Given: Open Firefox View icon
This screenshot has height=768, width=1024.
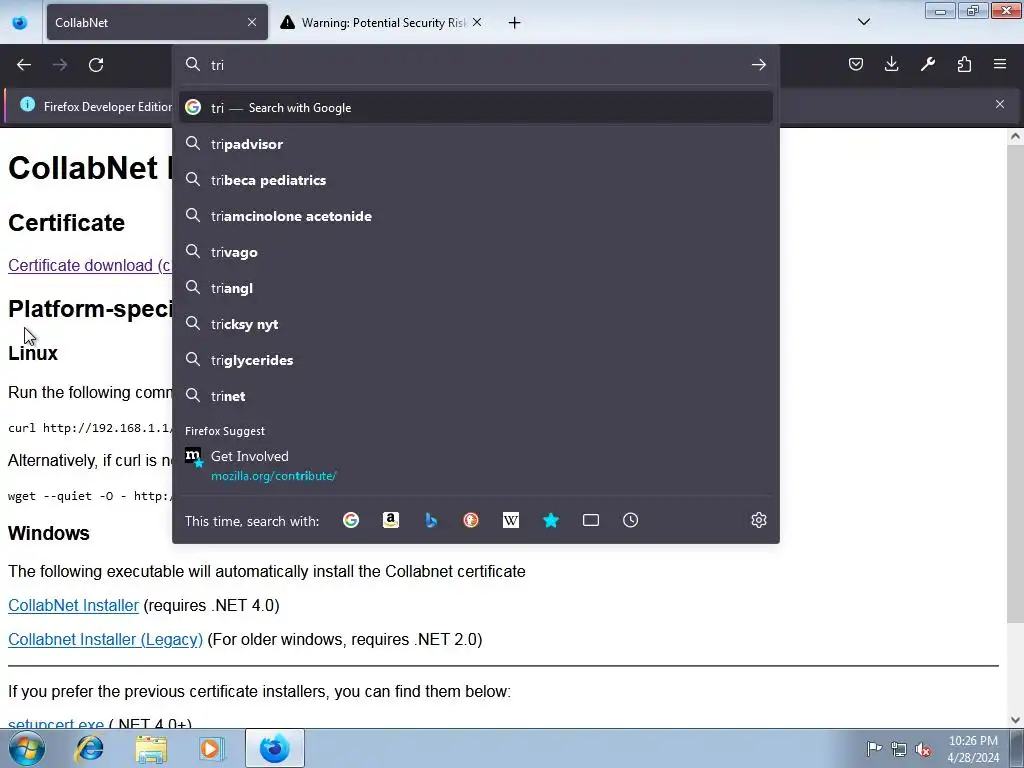Looking at the screenshot, I should tap(20, 23).
